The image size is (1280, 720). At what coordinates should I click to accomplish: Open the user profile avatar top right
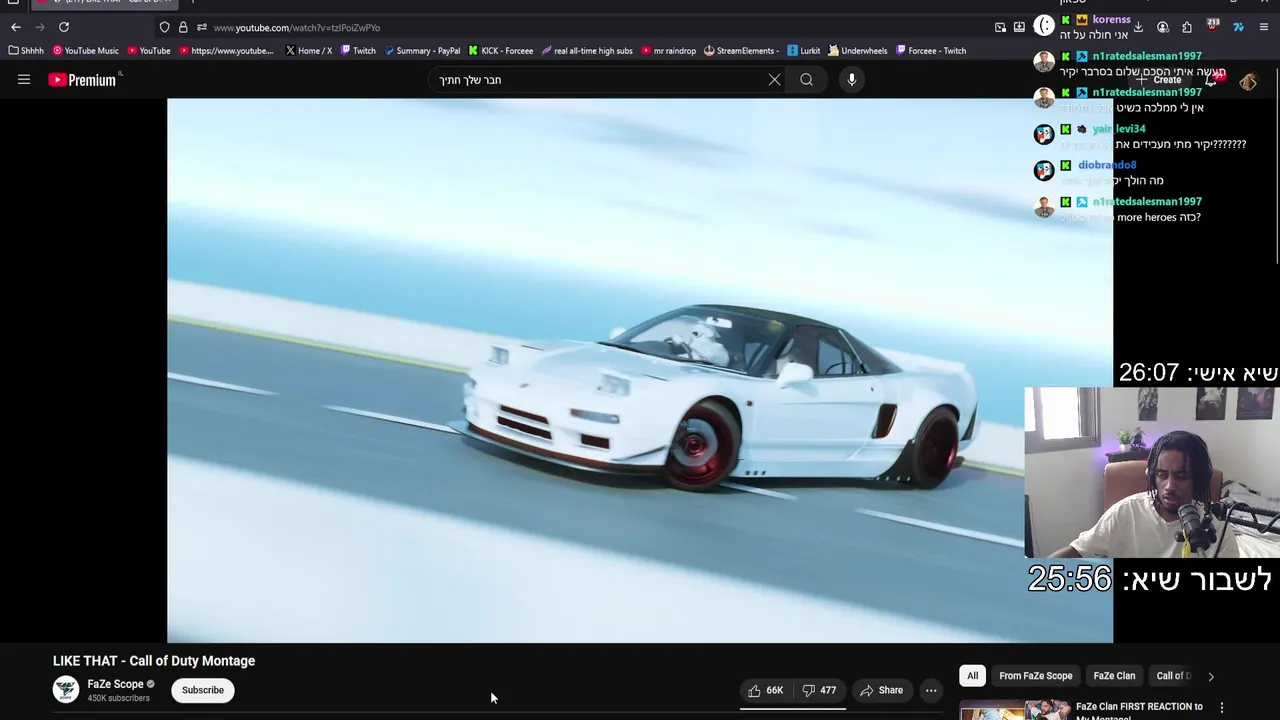pos(1248,81)
